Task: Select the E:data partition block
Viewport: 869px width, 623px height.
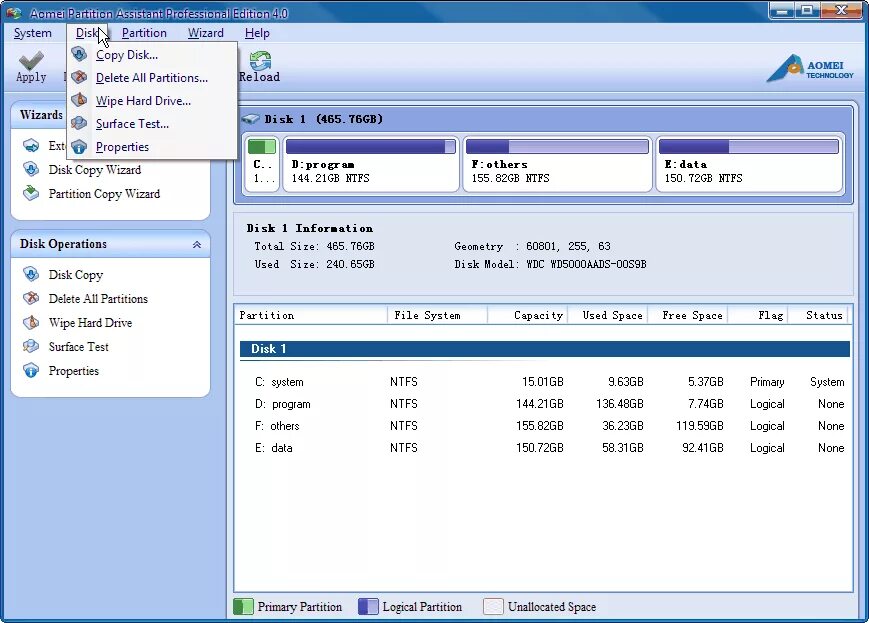Action: (x=749, y=164)
